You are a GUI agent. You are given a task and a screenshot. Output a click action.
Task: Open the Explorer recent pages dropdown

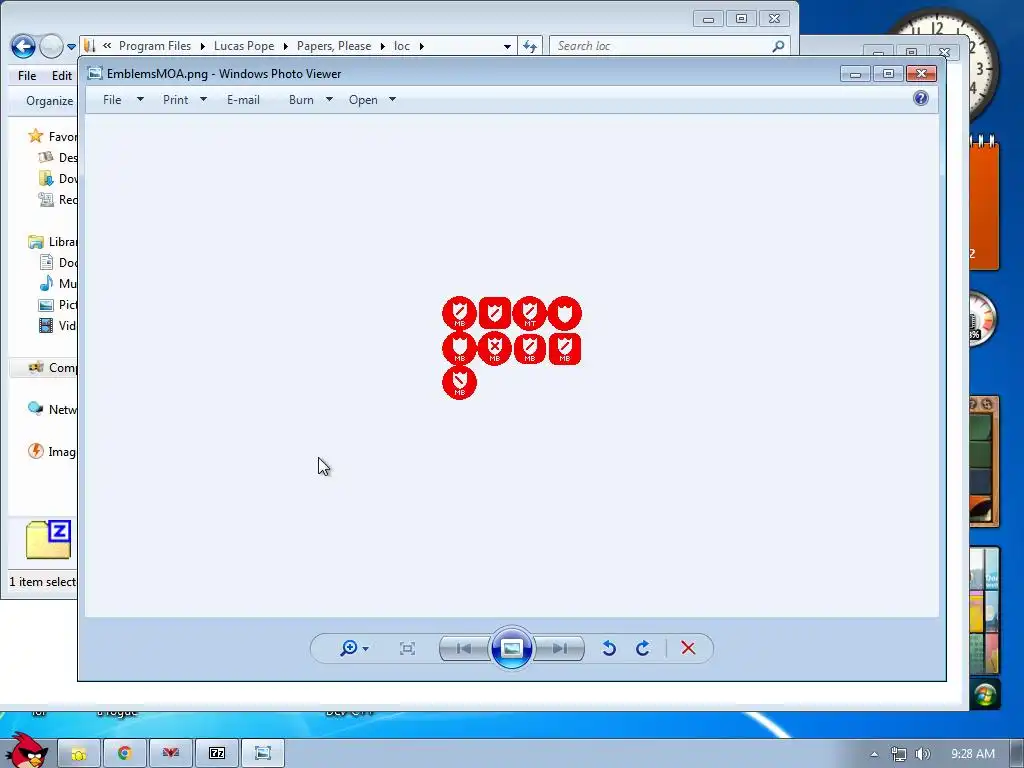[71, 46]
